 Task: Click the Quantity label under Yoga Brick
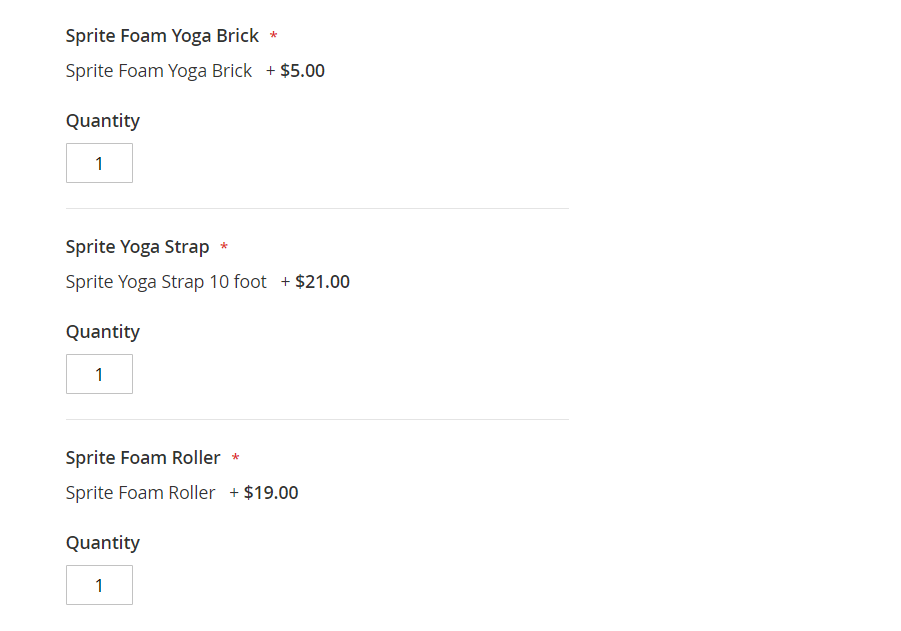(103, 121)
